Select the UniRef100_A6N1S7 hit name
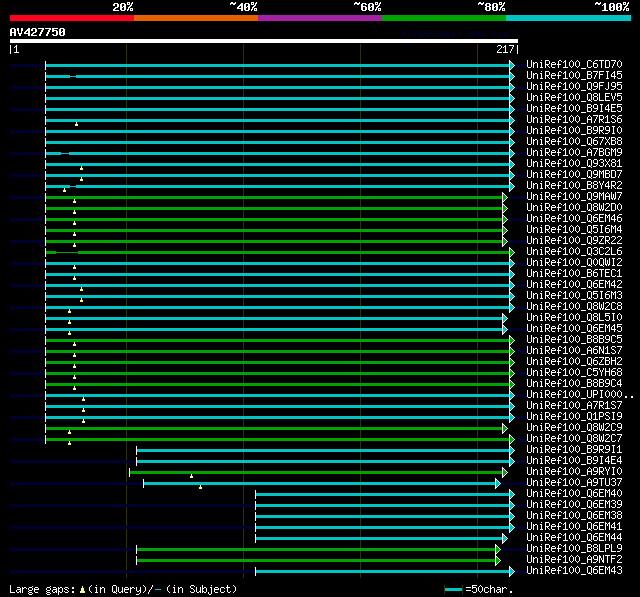This screenshot has width=640, height=597. click(574, 351)
